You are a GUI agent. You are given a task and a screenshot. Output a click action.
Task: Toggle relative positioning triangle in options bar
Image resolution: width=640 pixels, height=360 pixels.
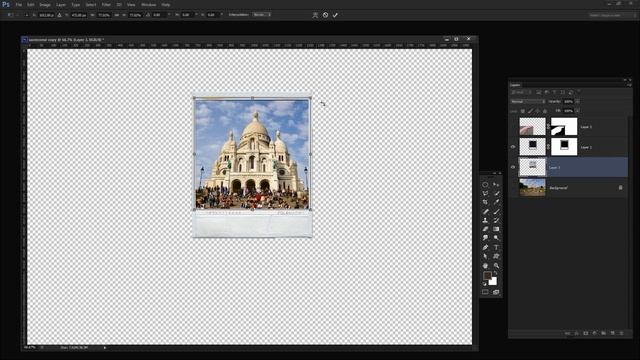pyautogui.click(x=60, y=15)
